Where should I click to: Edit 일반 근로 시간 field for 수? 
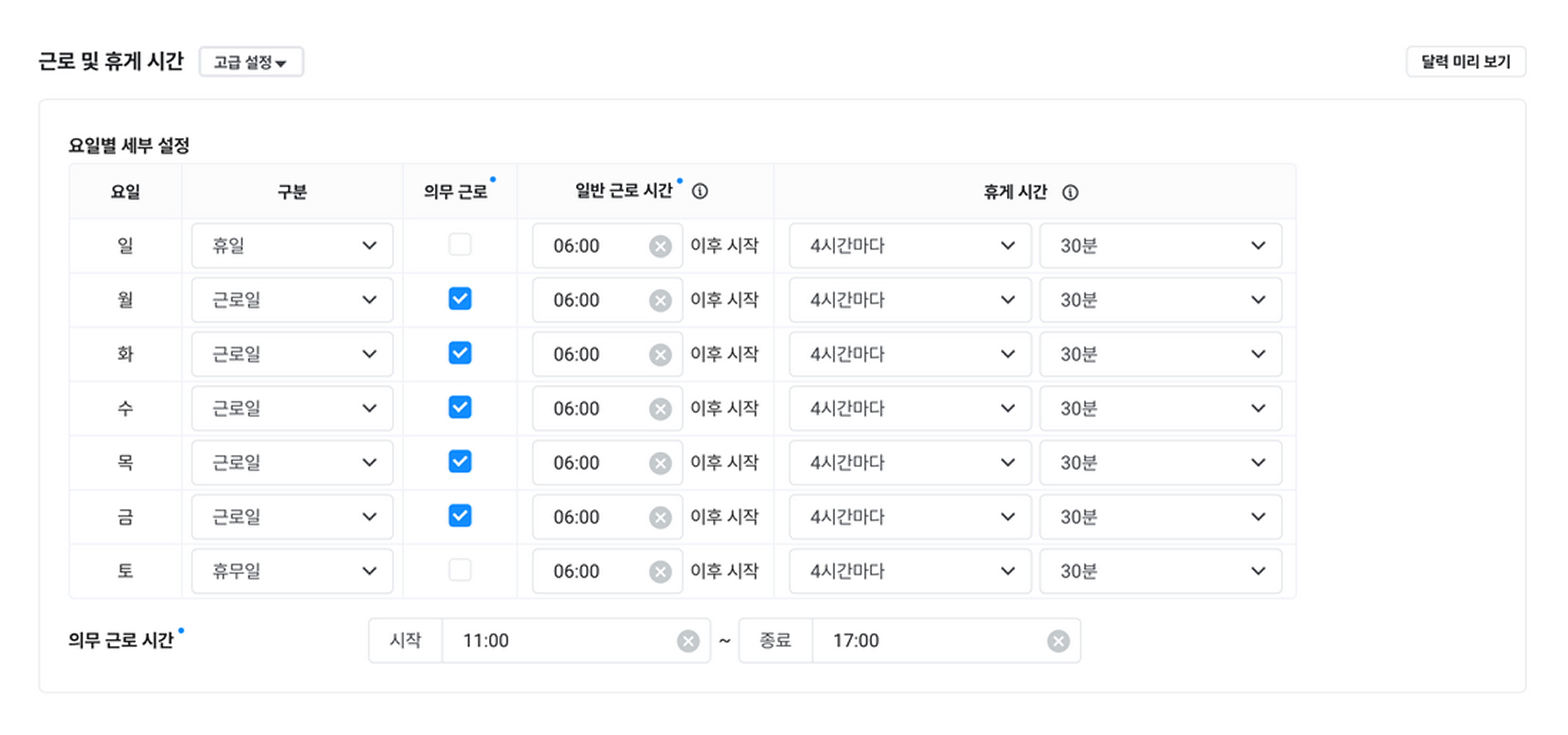point(607,408)
